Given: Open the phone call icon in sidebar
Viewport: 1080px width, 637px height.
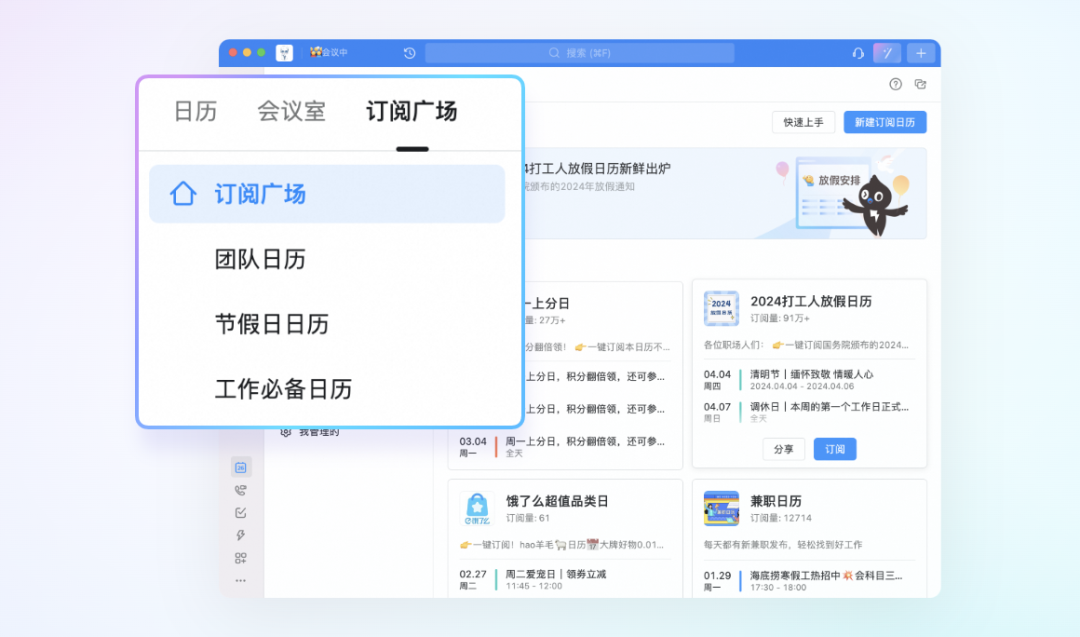Looking at the screenshot, I should pos(240,490).
